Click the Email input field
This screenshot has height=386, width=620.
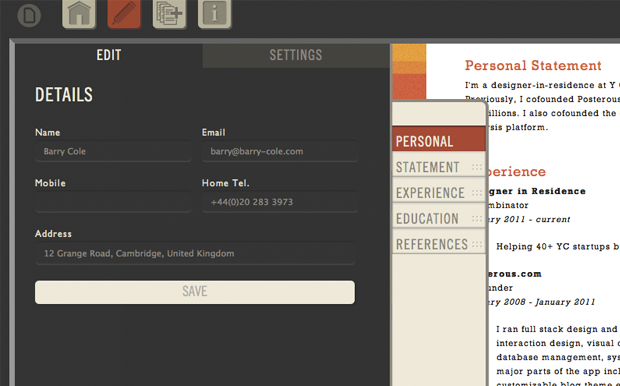pyautogui.click(x=280, y=151)
